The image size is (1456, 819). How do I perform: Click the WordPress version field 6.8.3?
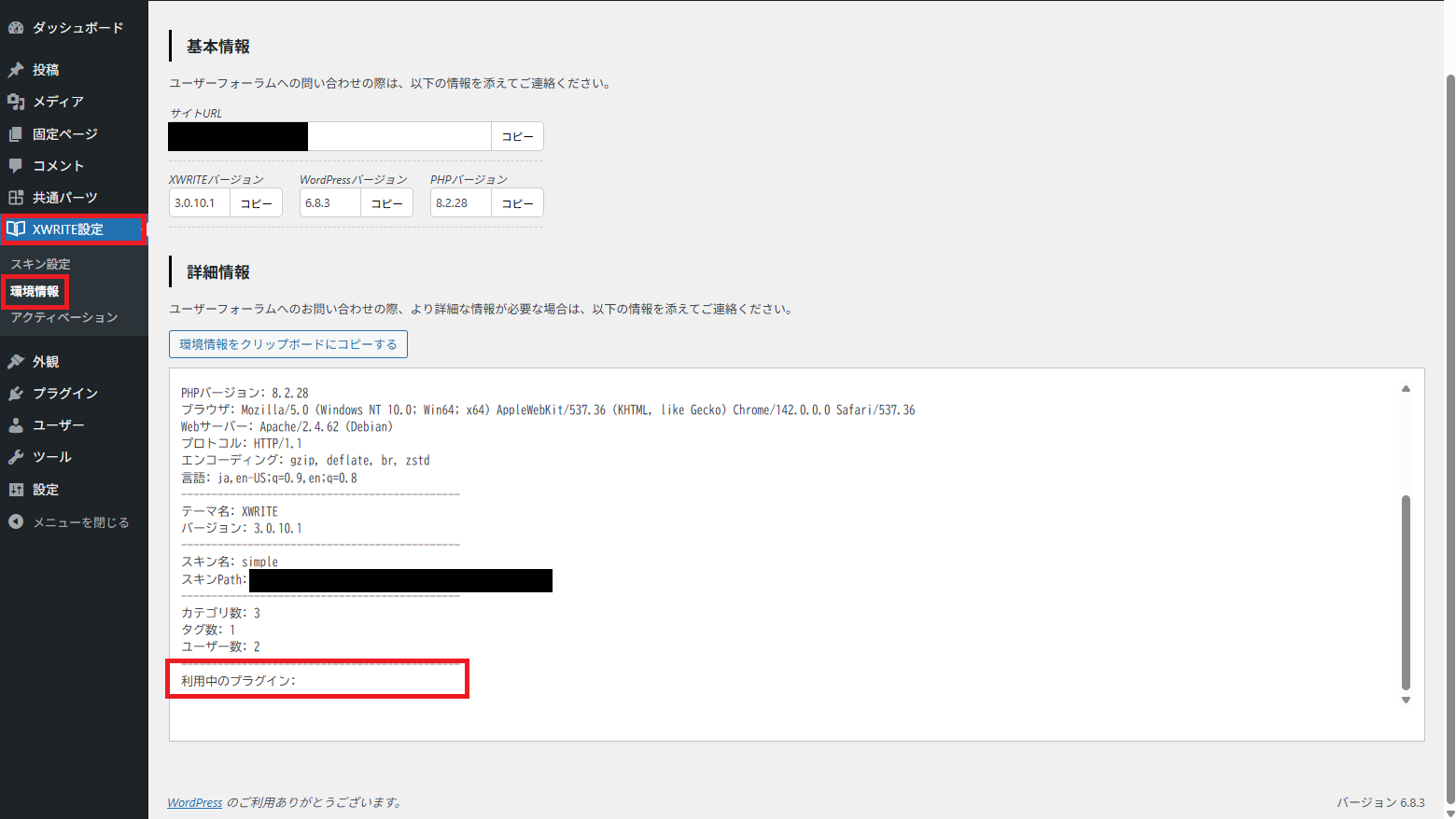(x=329, y=202)
